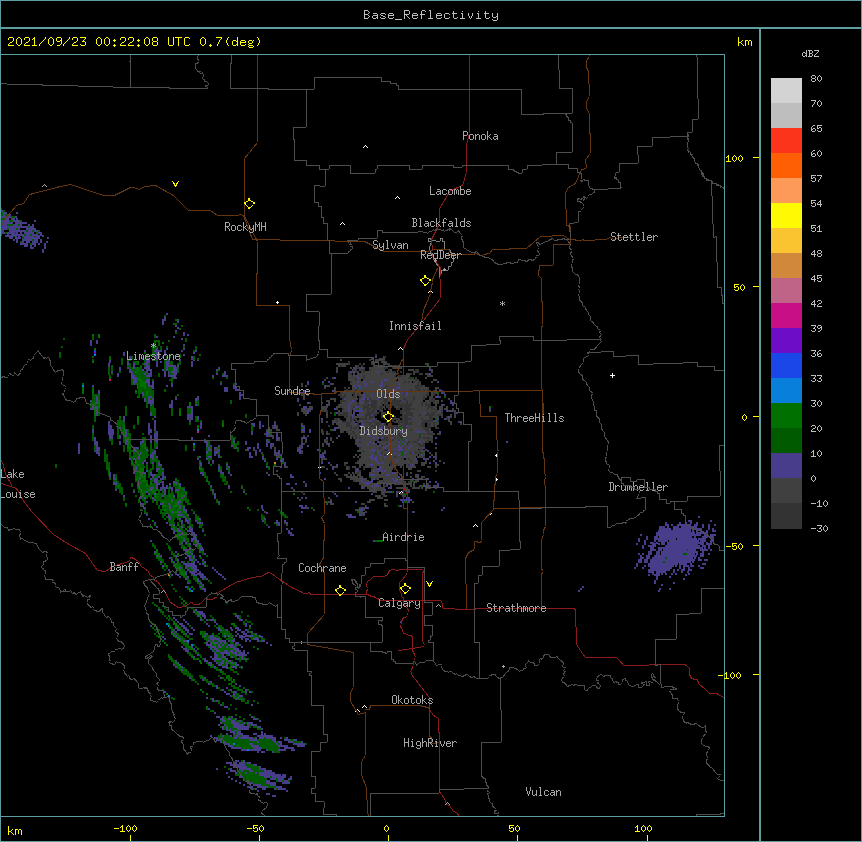
Task: Click the -30 legend value
Action: click(819, 528)
